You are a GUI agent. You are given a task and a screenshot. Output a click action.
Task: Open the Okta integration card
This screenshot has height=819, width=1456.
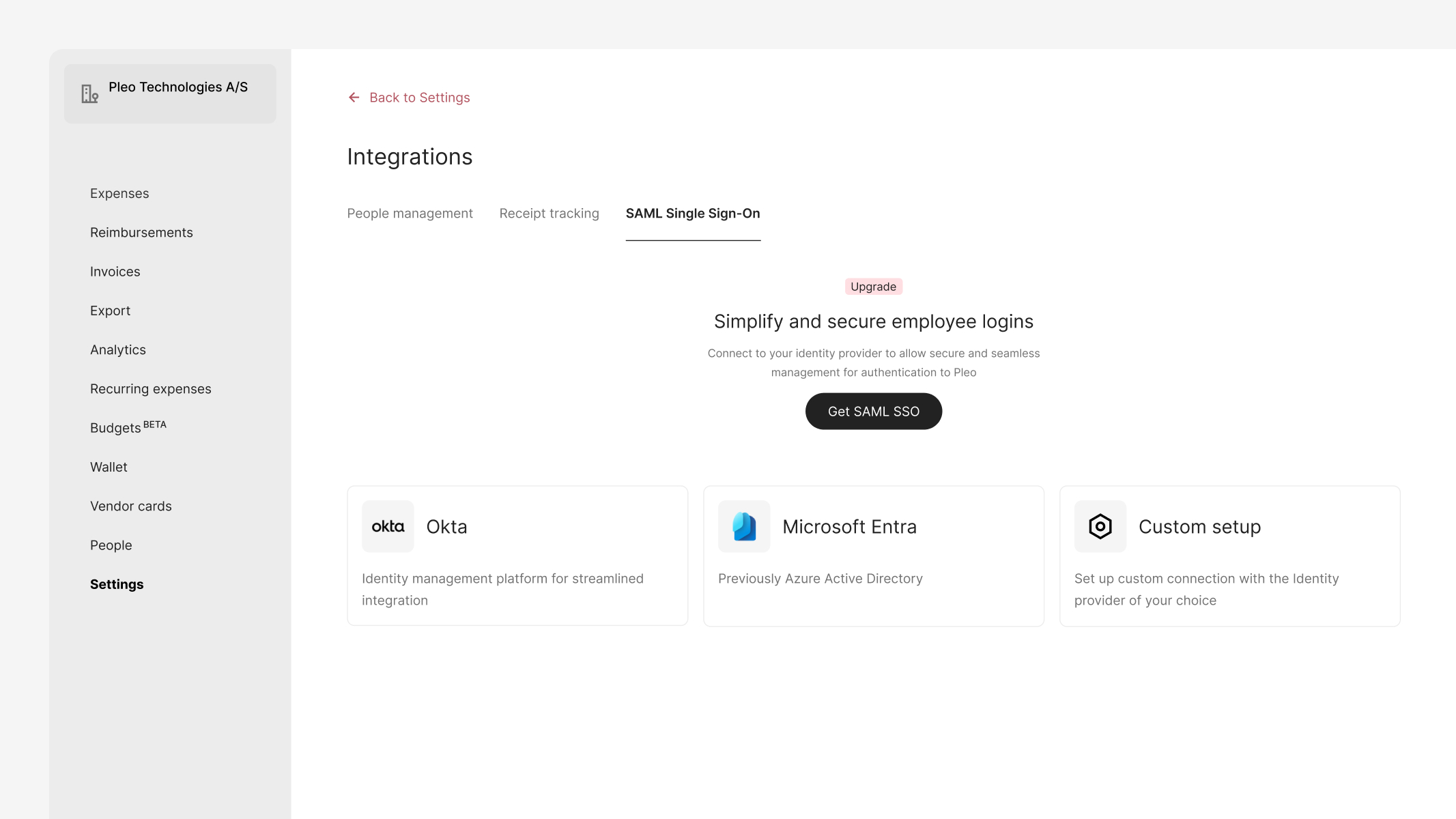(517, 556)
